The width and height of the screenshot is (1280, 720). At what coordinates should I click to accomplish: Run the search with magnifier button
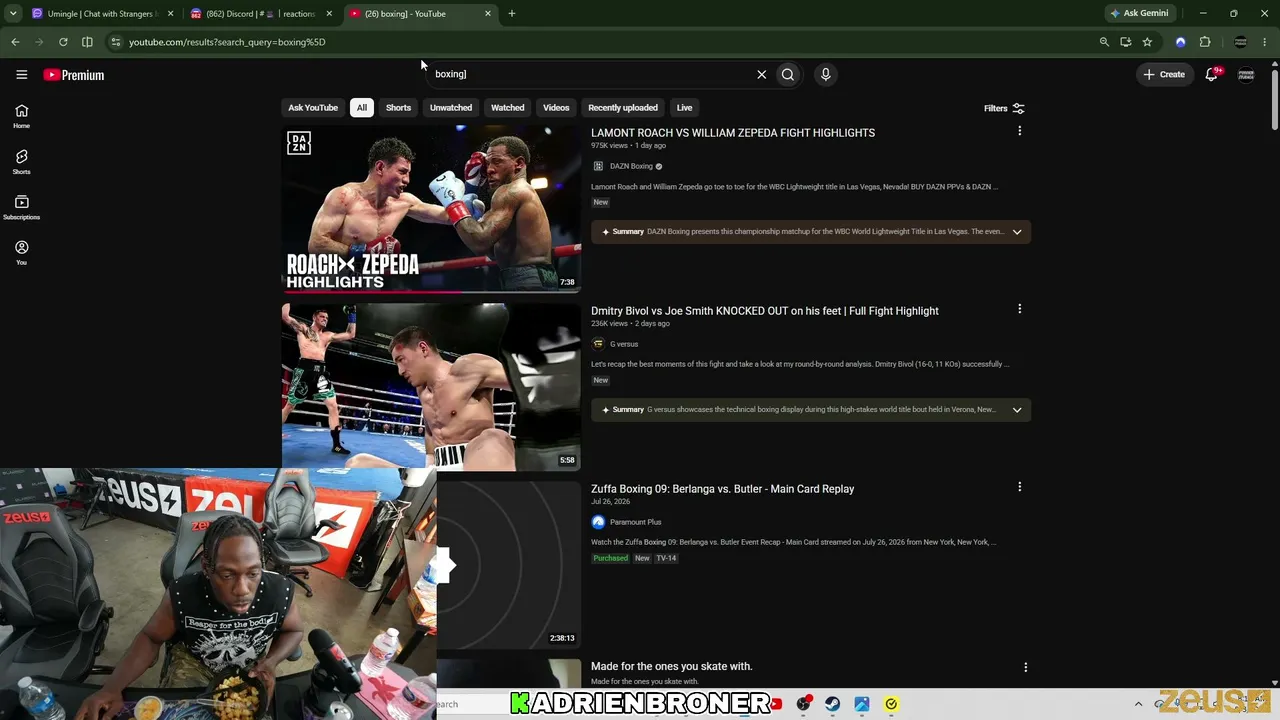pos(788,74)
